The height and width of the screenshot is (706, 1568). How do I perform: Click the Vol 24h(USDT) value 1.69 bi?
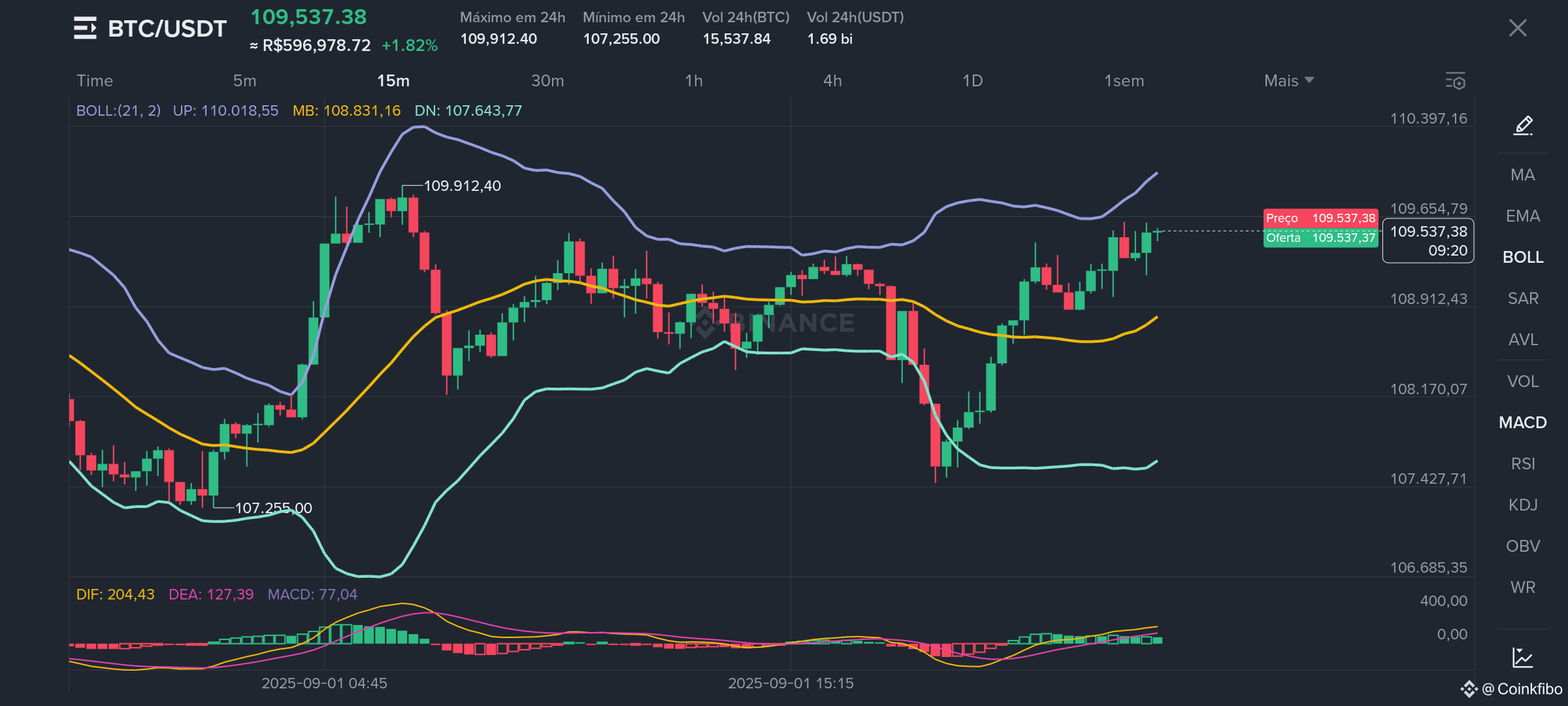coord(830,39)
